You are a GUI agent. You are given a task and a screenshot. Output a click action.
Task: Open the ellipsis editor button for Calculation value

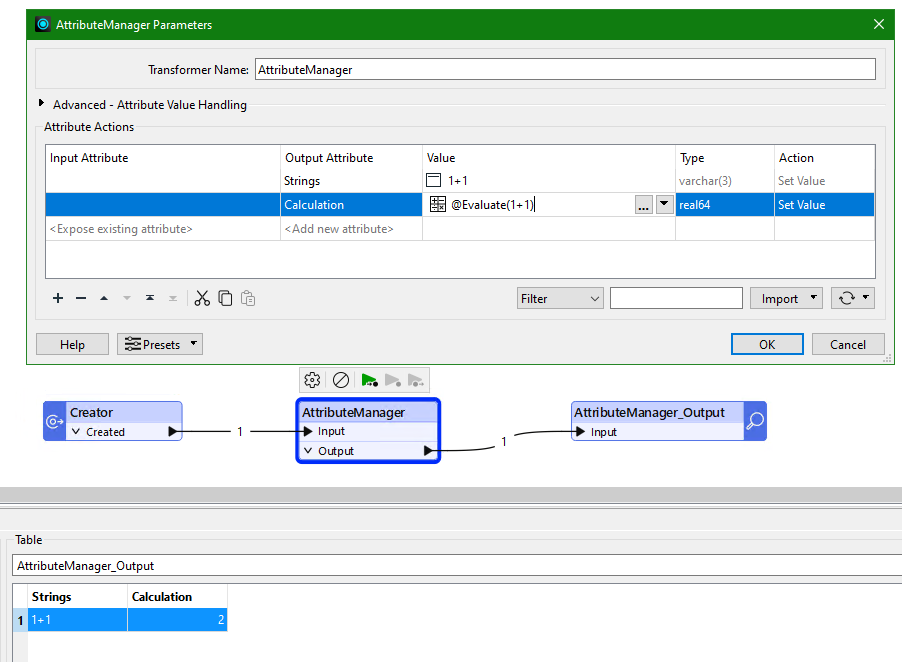(644, 205)
